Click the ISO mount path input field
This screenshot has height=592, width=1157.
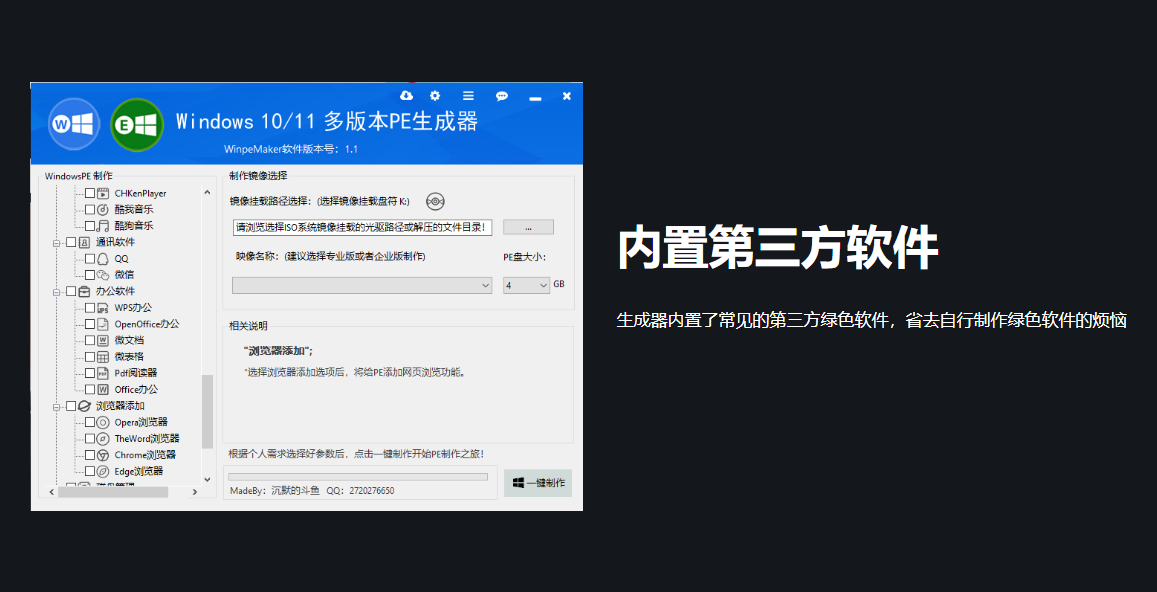pyautogui.click(x=362, y=227)
